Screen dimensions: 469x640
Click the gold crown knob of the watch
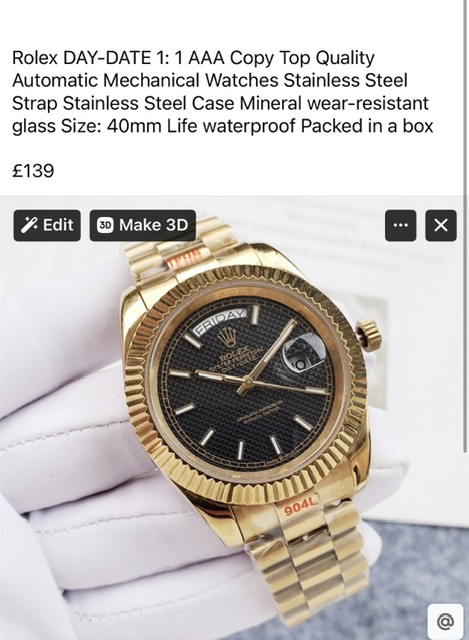370,335
